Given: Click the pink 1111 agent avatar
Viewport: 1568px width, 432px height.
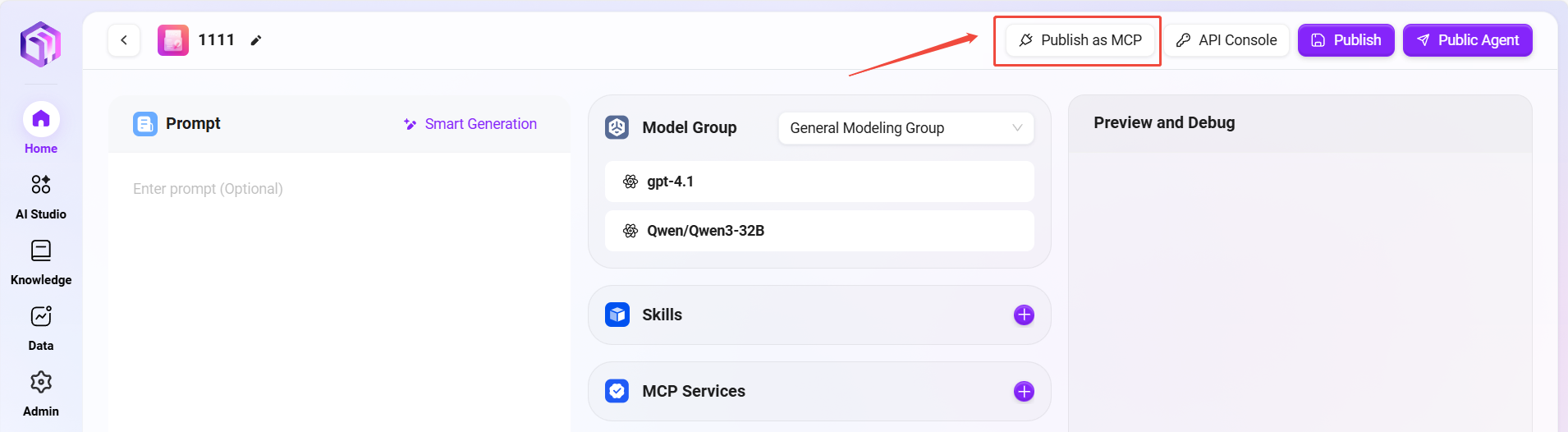Looking at the screenshot, I should (173, 40).
